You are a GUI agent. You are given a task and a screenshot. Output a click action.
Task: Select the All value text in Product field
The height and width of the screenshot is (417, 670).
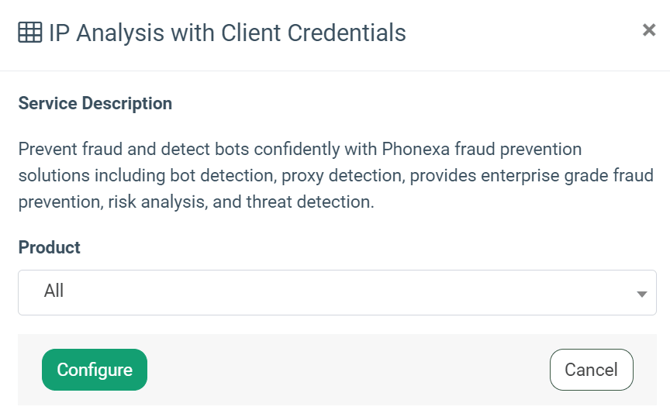pos(54,291)
